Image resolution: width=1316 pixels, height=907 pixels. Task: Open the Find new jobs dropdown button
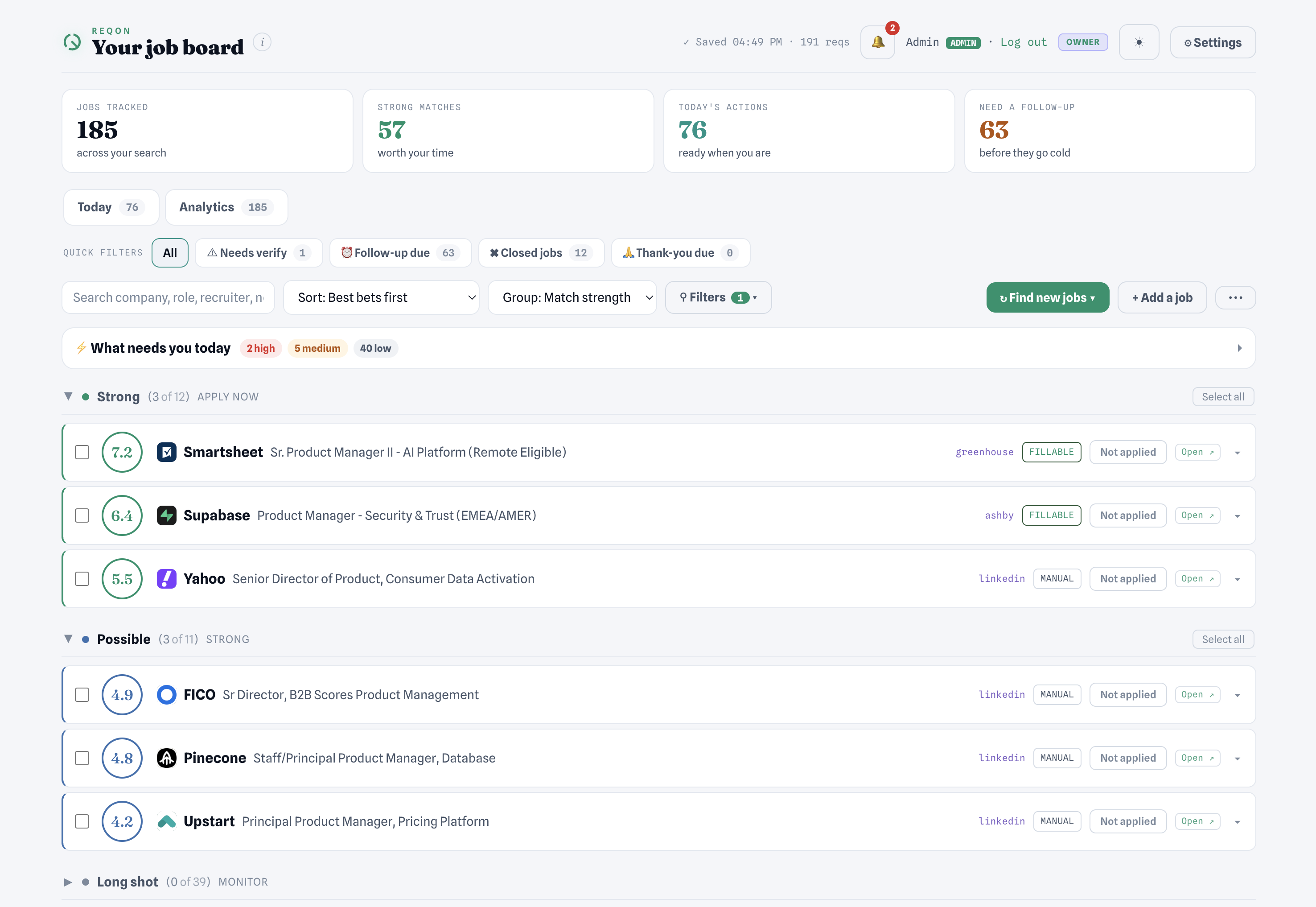point(1047,297)
